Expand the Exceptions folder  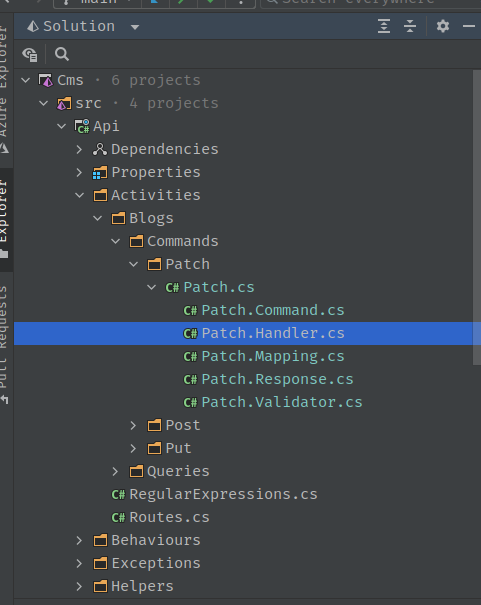79,563
